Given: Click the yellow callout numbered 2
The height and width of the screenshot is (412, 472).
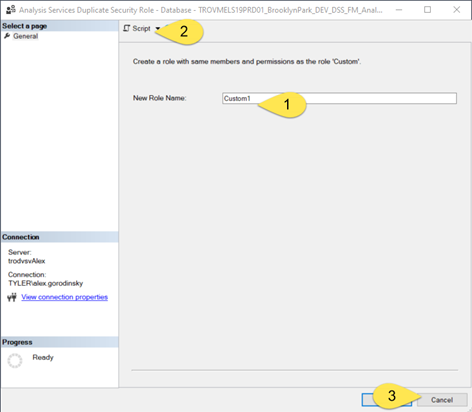Looking at the screenshot, I should click(x=180, y=31).
